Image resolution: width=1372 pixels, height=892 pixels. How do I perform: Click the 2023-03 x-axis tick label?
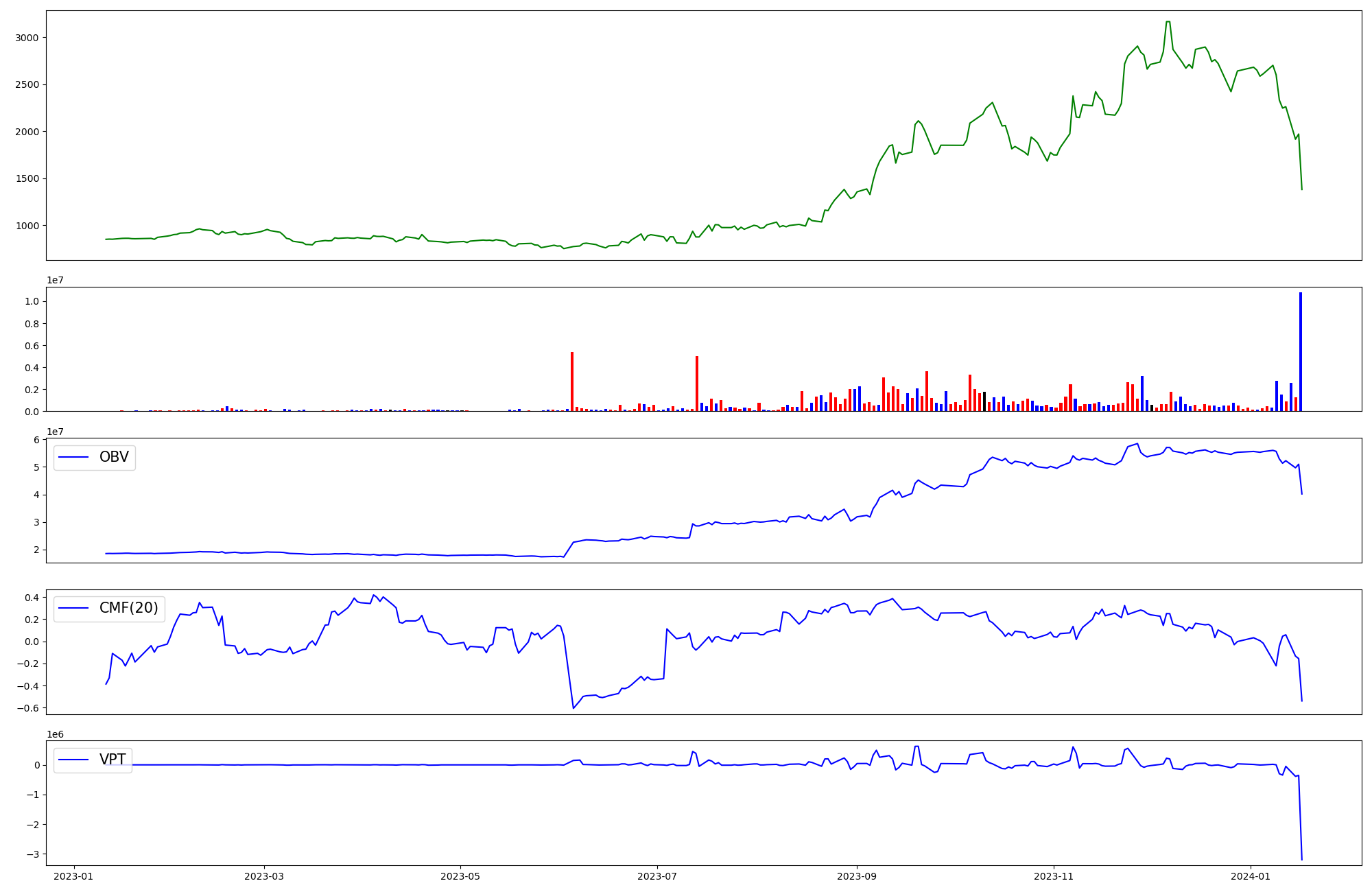coord(264,876)
